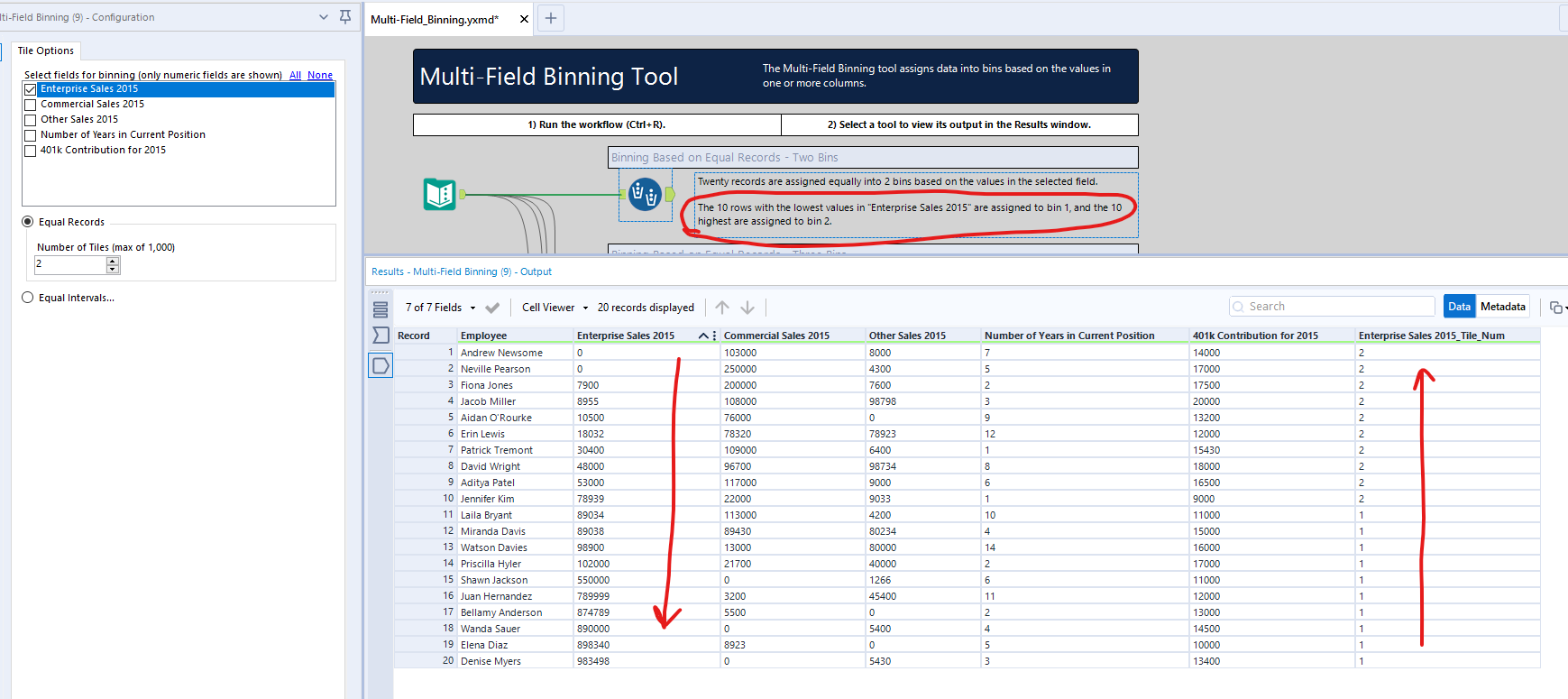Check 401k Contribution for 2015 field
1568x699 pixels.
[31, 151]
